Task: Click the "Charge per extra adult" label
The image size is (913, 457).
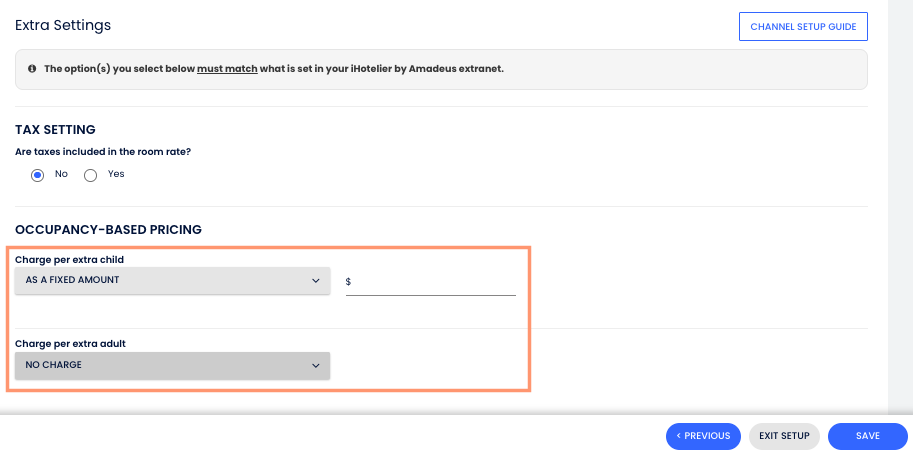Action: click(x=70, y=344)
